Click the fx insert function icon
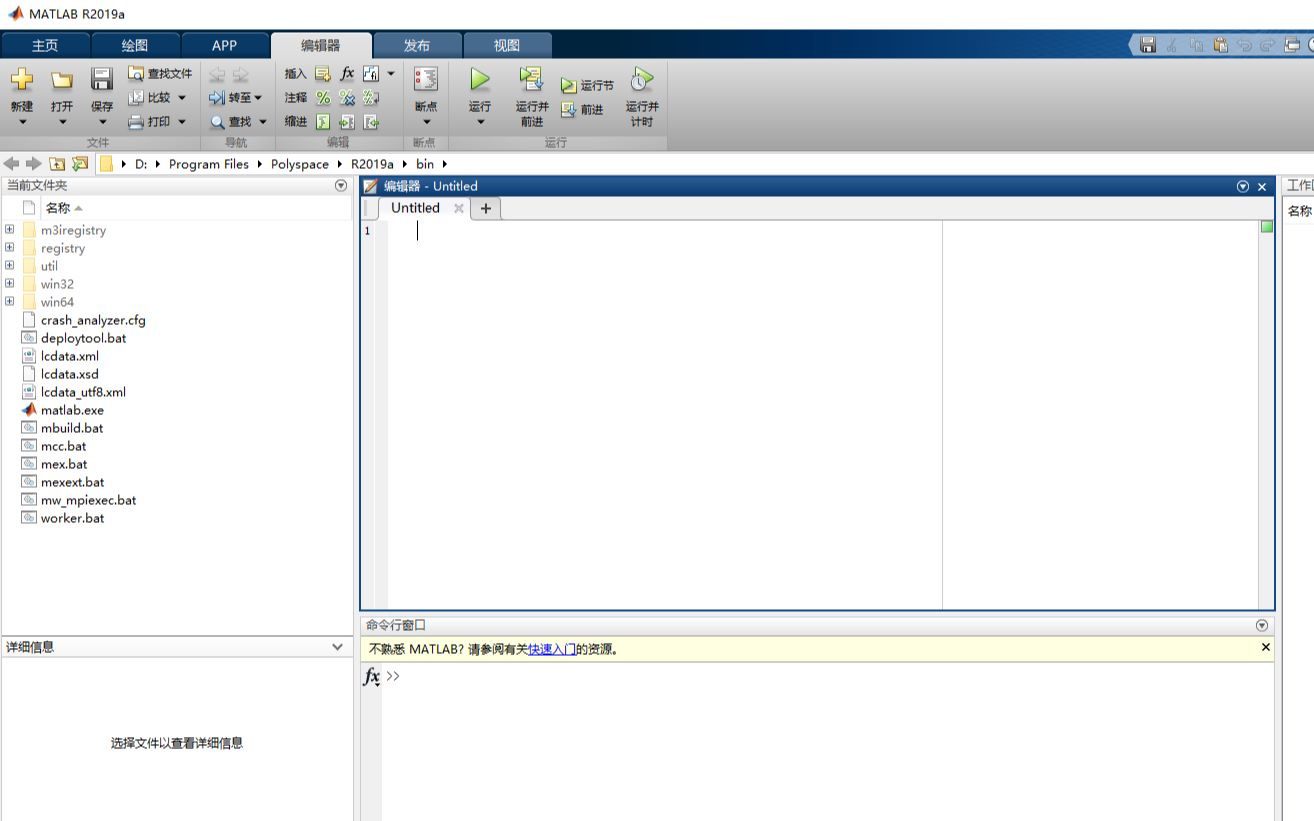The width and height of the screenshot is (1314, 821). 347,73
